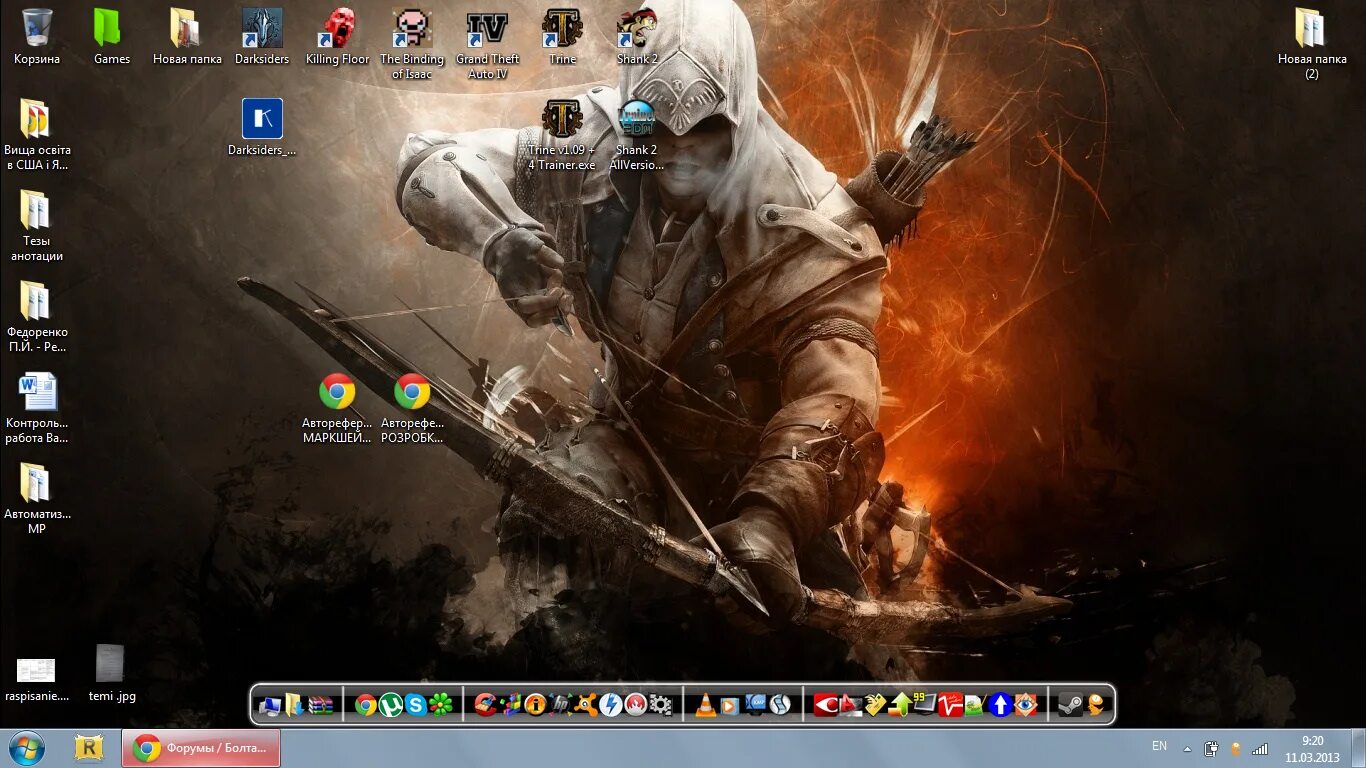
Task: Launch CCleaner from the dock
Action: (486, 705)
